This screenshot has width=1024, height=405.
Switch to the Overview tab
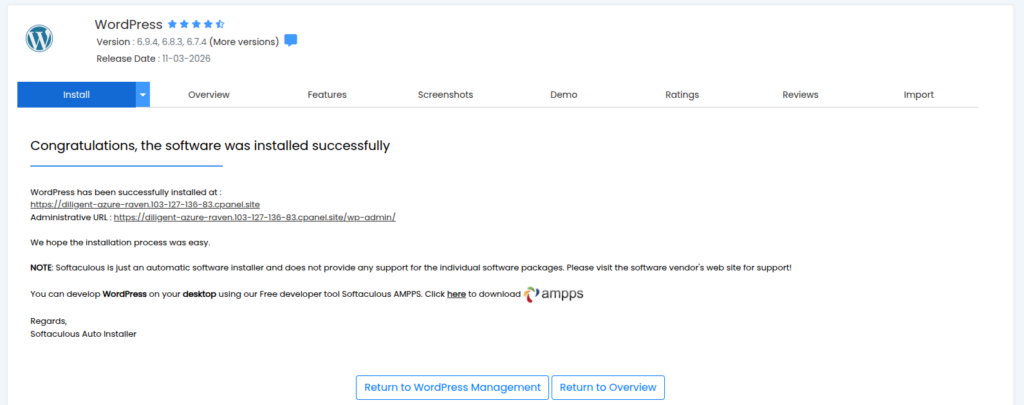click(209, 95)
